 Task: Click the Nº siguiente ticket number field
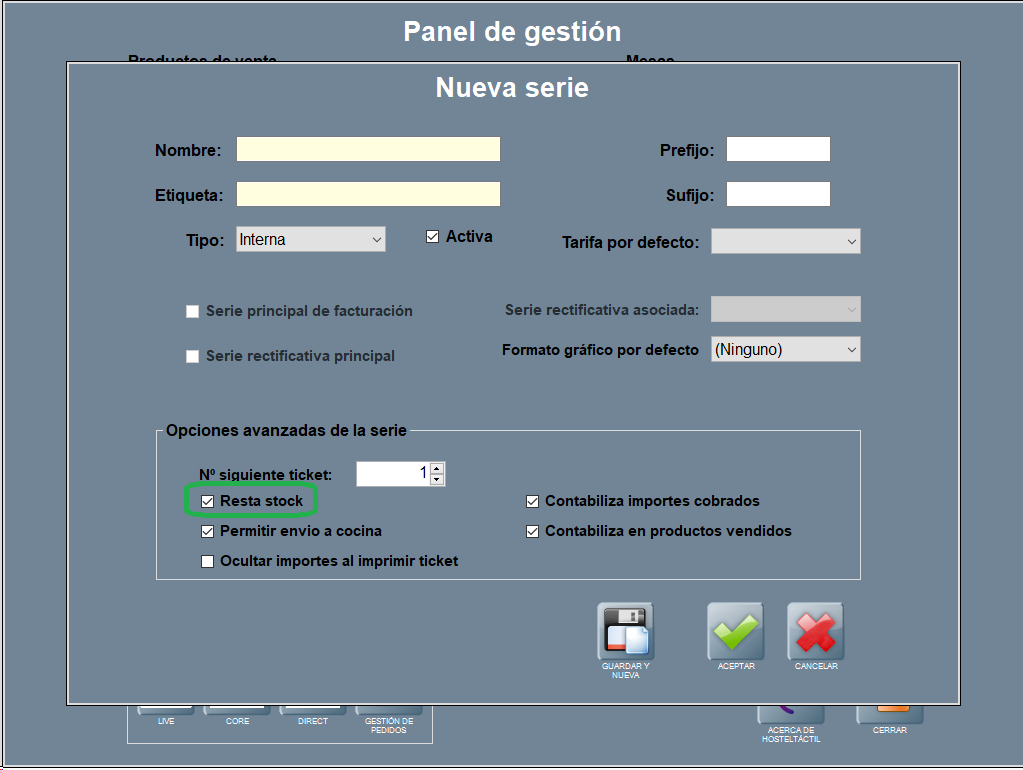pos(392,473)
